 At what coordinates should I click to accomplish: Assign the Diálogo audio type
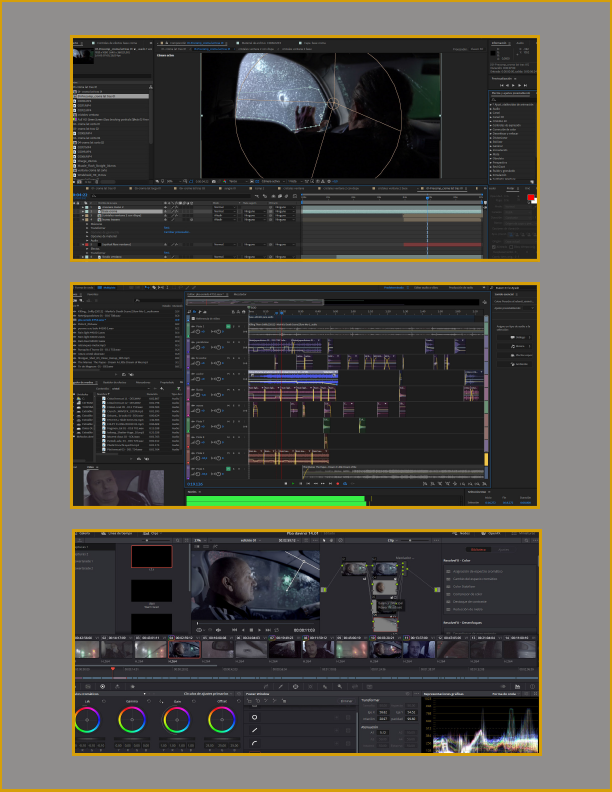click(514, 337)
